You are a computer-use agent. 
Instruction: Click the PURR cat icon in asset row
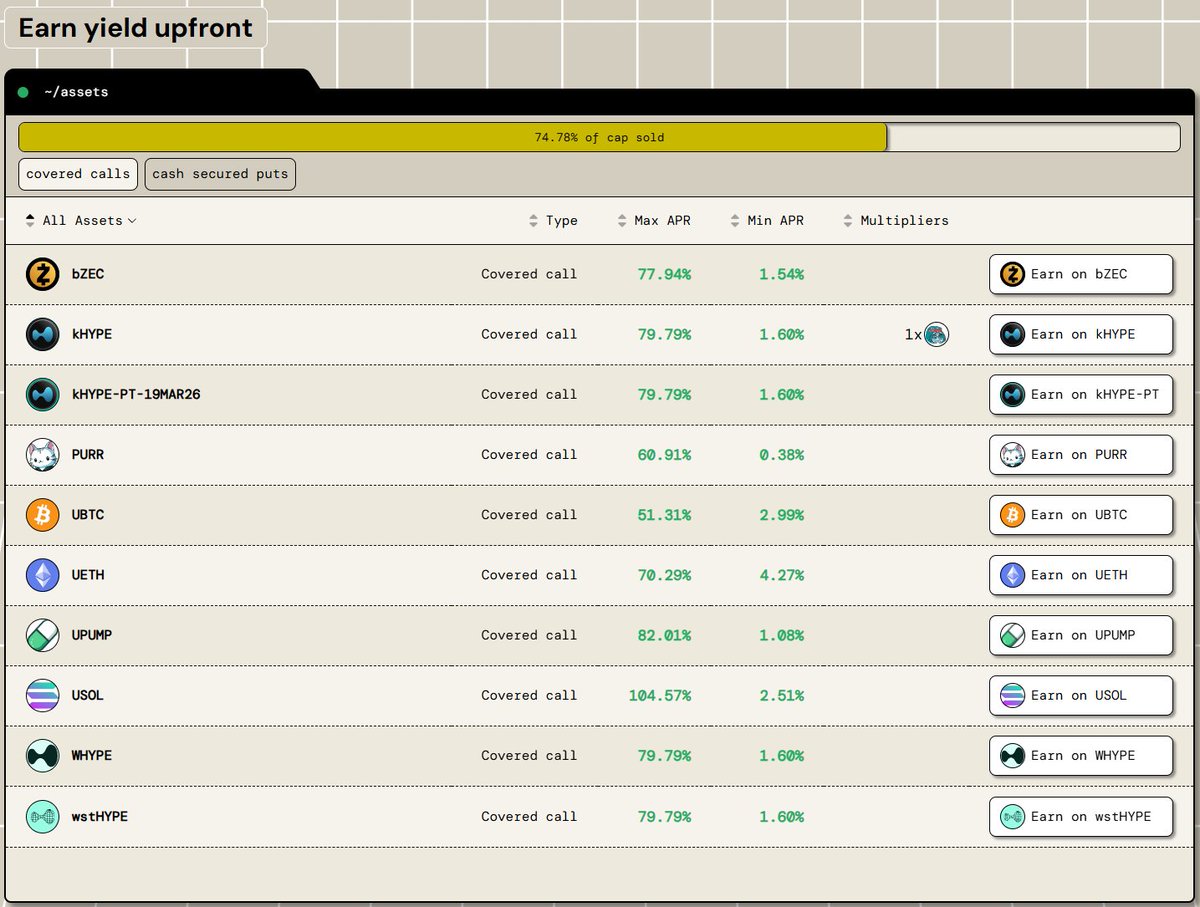coord(43,455)
